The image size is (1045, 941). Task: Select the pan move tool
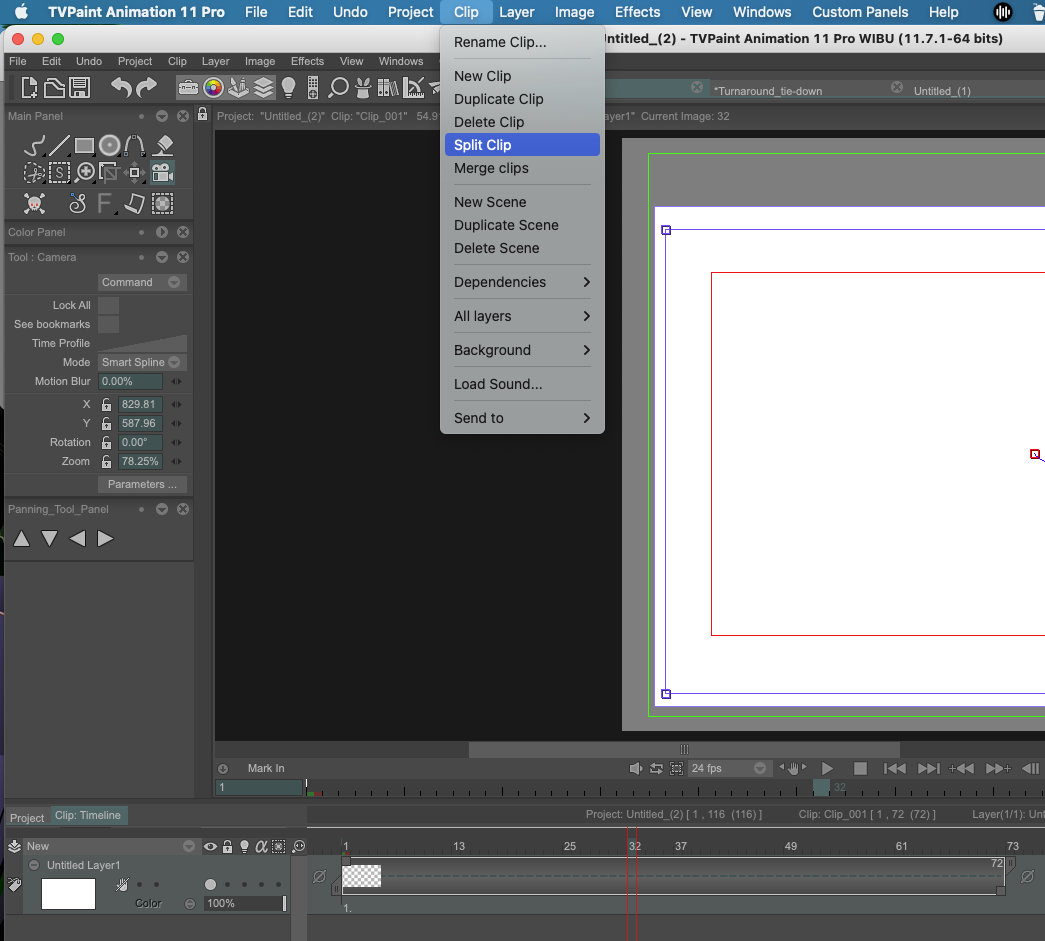[135, 173]
